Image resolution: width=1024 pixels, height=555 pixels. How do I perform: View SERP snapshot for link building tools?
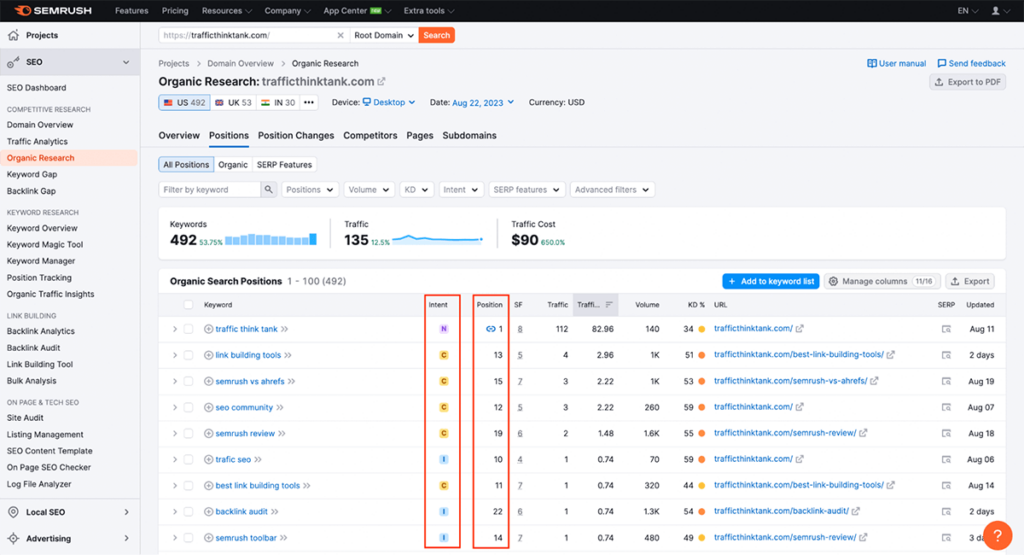946,355
